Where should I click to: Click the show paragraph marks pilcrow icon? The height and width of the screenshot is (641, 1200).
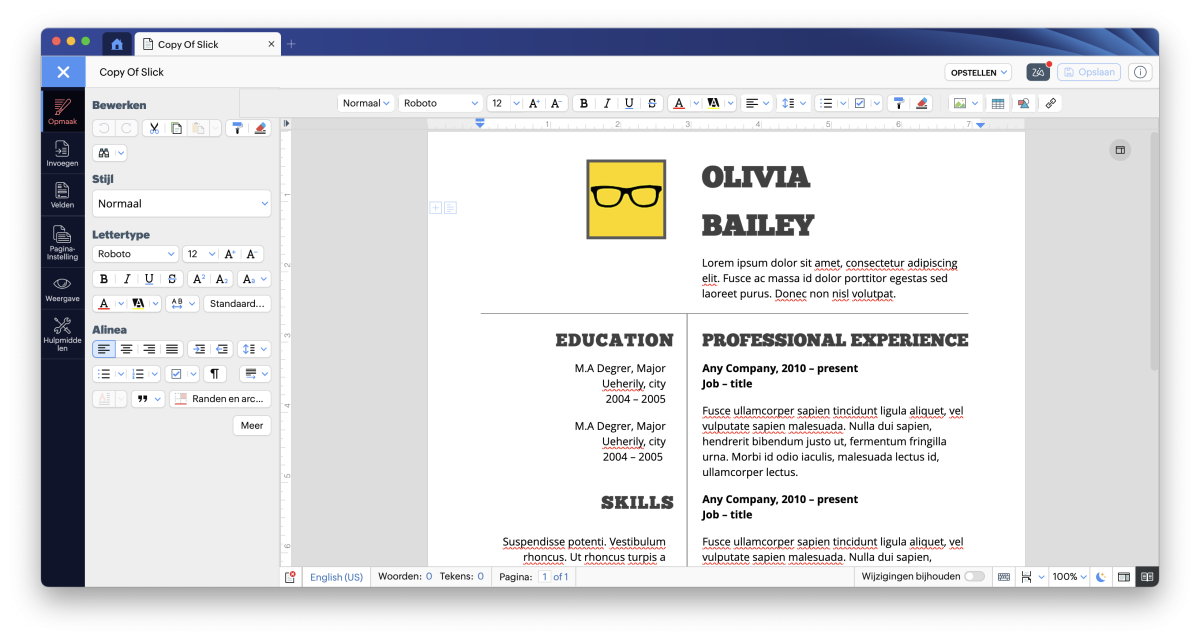(215, 374)
